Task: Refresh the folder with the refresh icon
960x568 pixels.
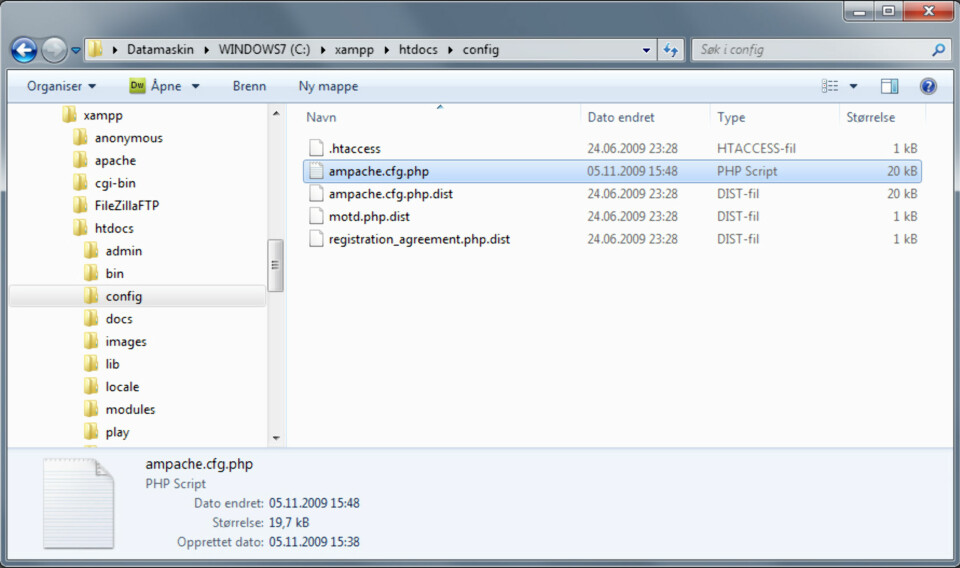Action: [670, 50]
